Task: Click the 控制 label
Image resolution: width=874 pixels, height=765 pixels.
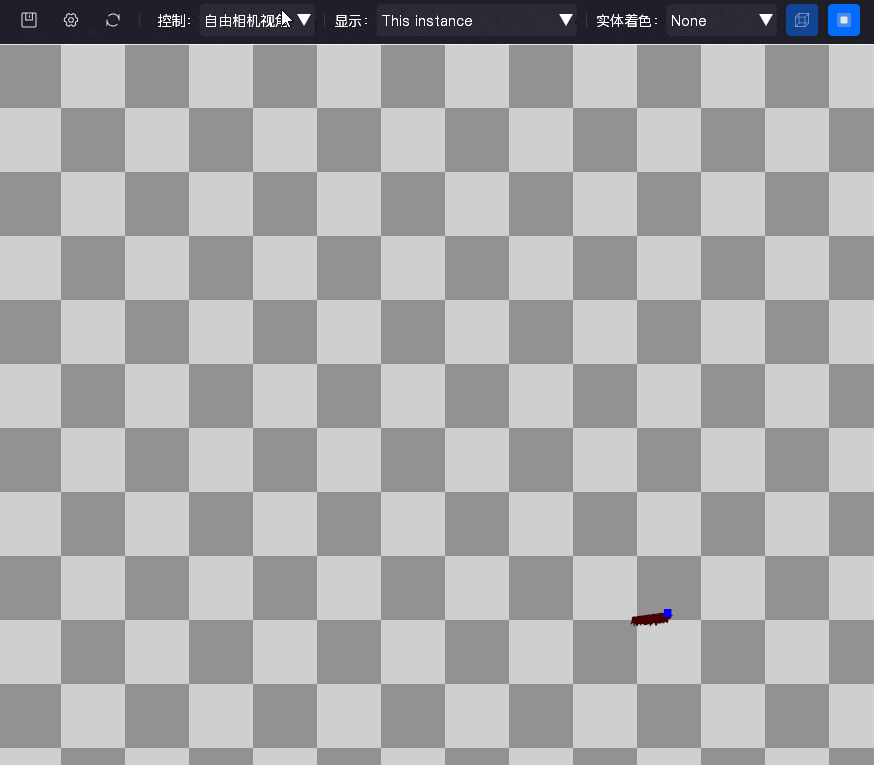Action: (173, 21)
